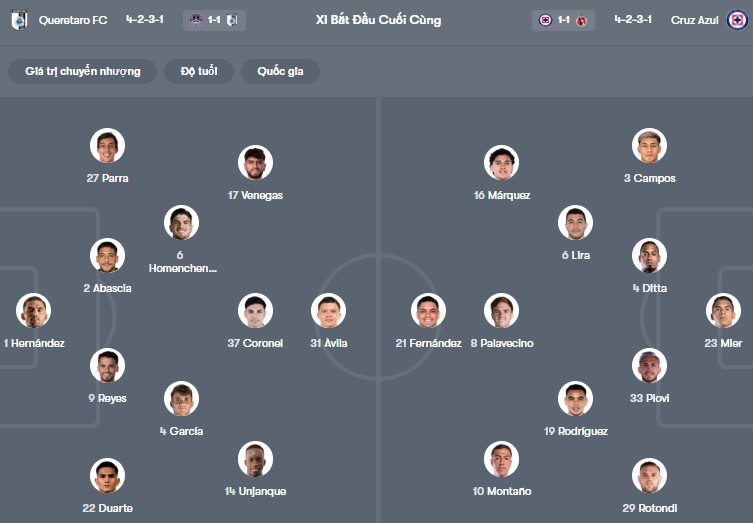This screenshot has width=753, height=523.
Task: Click the Cruz Azul club crest
Action: pyautogui.click(x=737, y=20)
